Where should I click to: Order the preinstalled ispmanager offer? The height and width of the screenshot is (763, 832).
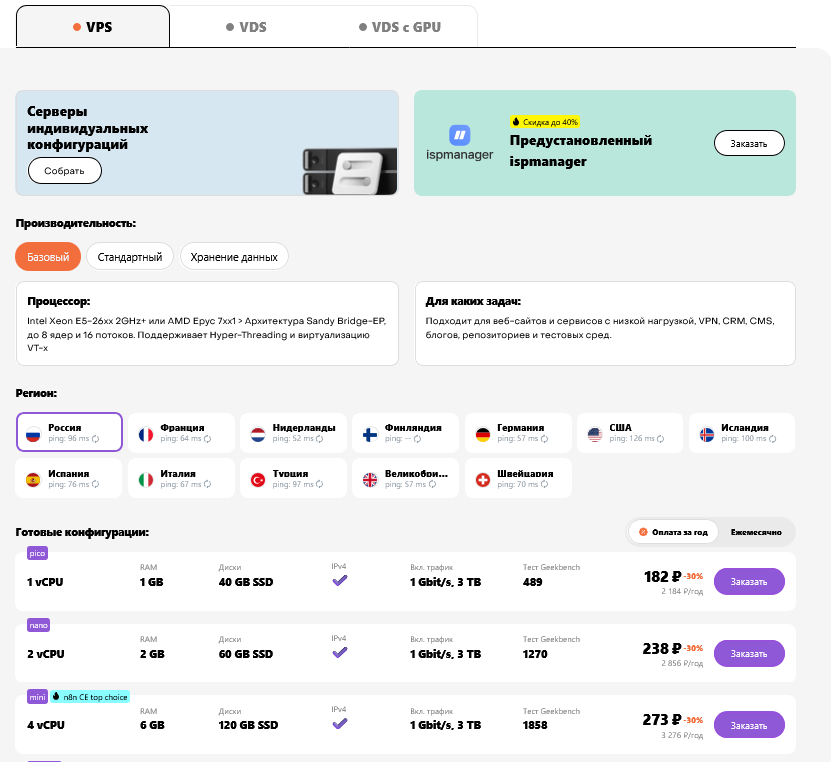748,143
